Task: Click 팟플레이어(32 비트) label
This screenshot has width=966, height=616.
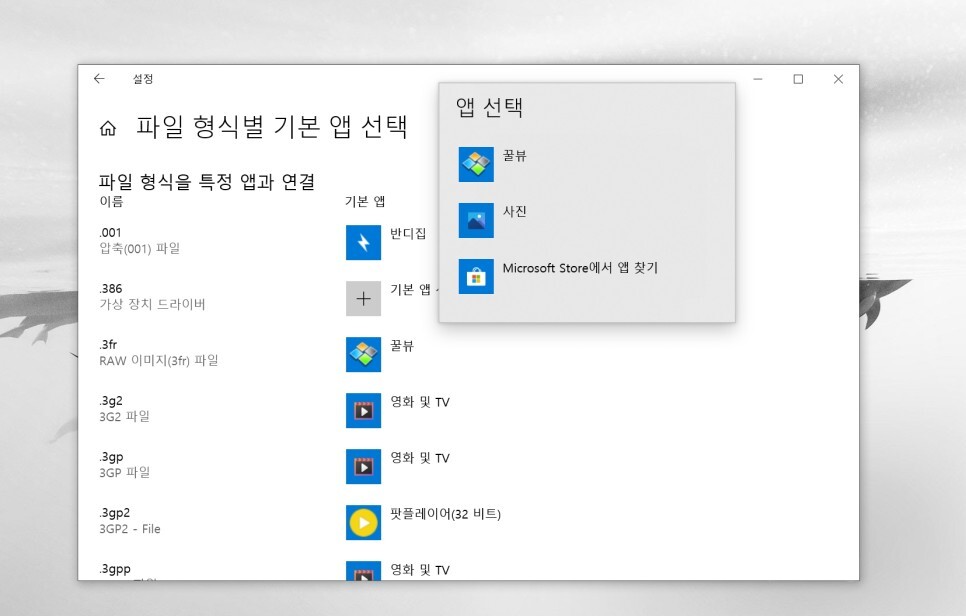Action: [x=445, y=514]
